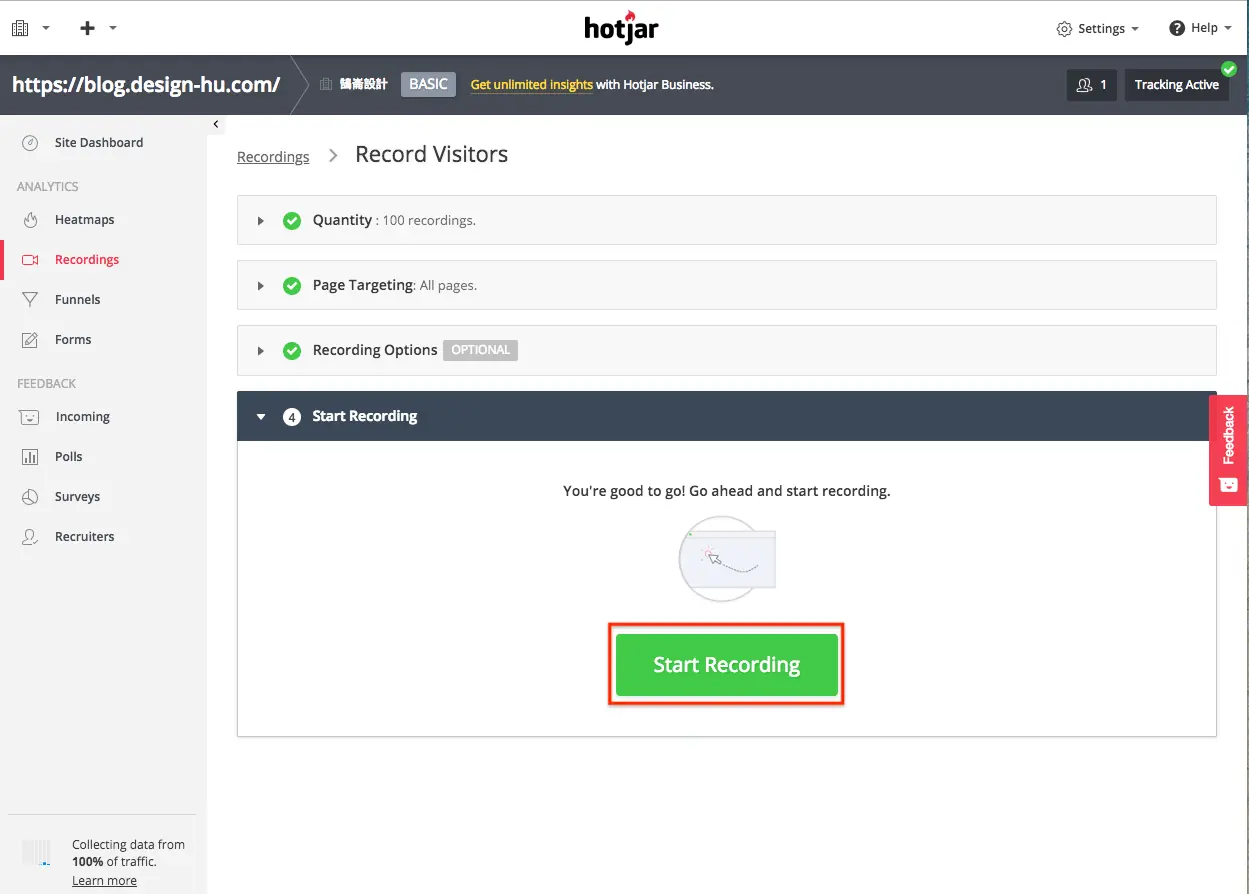1249x894 pixels.
Task: Collapse the left sidebar with arrow
Action: click(x=216, y=124)
